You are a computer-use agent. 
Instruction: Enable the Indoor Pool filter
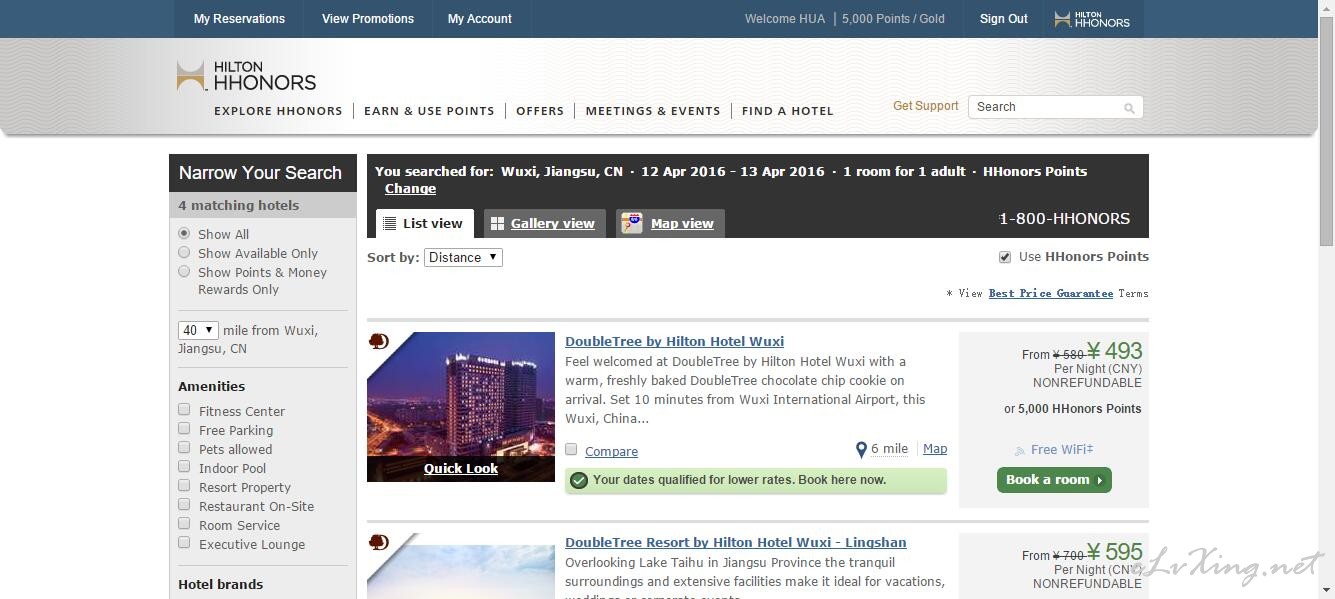pos(184,466)
